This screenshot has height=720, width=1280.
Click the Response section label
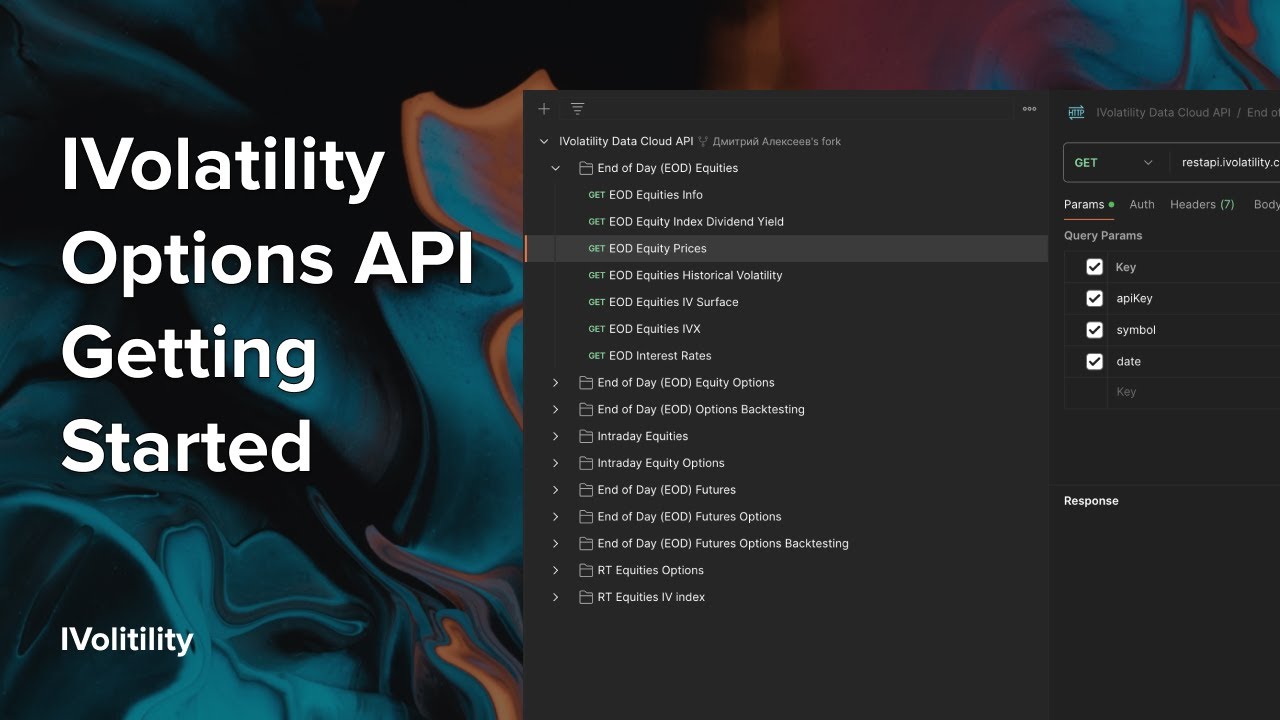(1091, 501)
